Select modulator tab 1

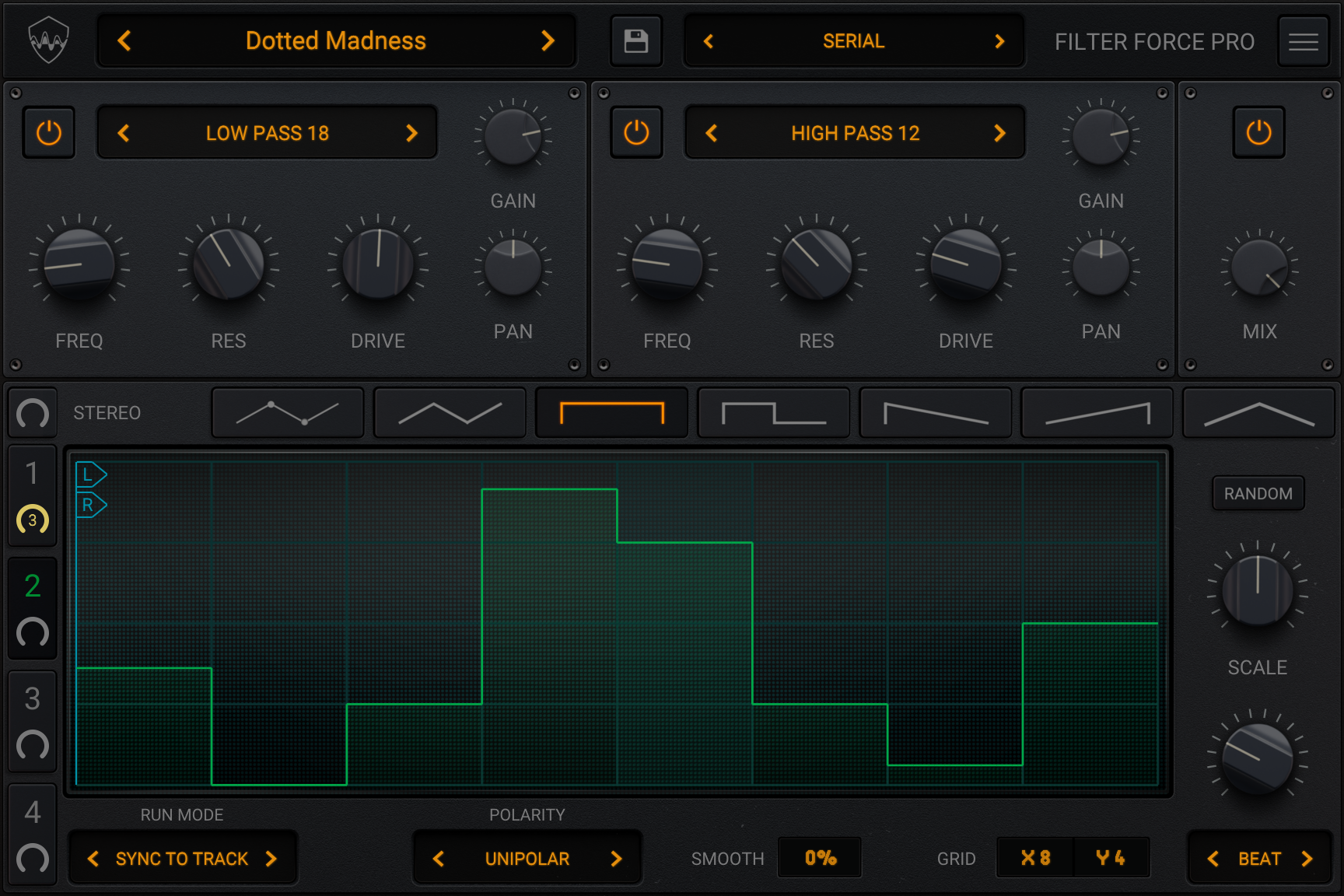[32, 474]
